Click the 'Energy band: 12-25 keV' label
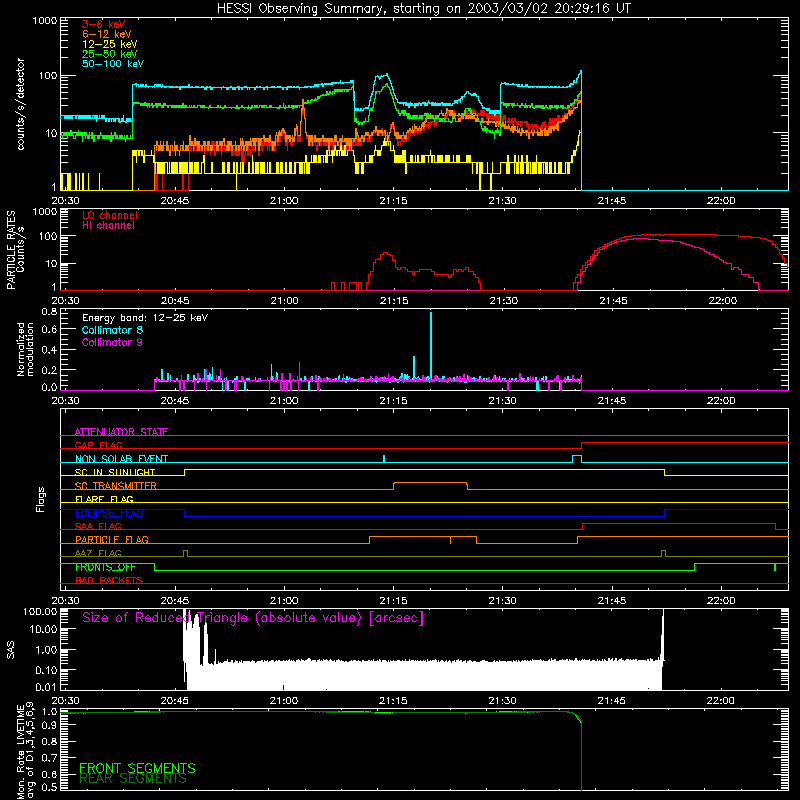The image size is (800, 800). pyautogui.click(x=145, y=318)
